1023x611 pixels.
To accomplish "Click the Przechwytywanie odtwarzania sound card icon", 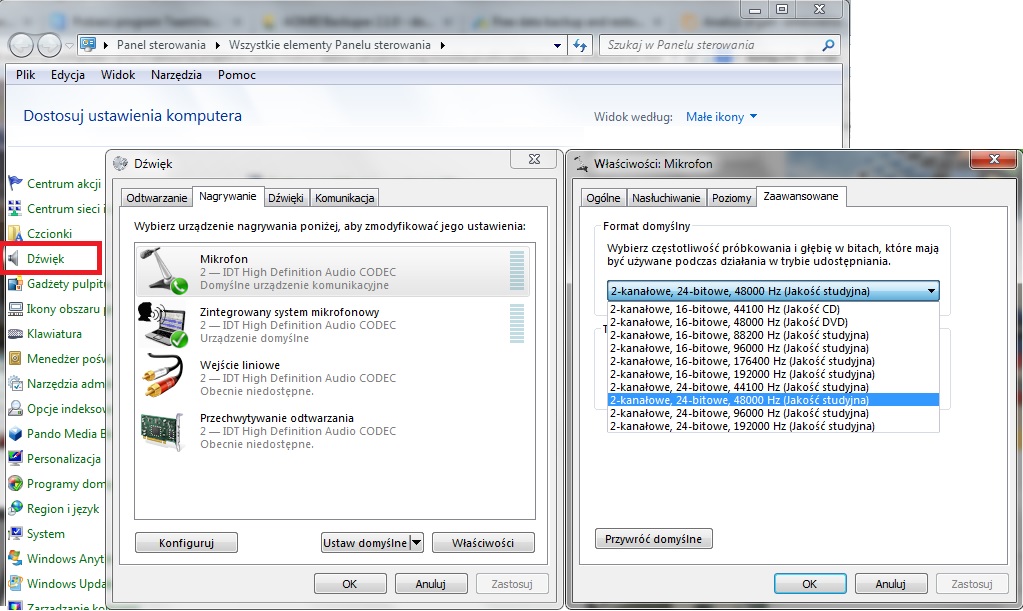I will (x=164, y=428).
